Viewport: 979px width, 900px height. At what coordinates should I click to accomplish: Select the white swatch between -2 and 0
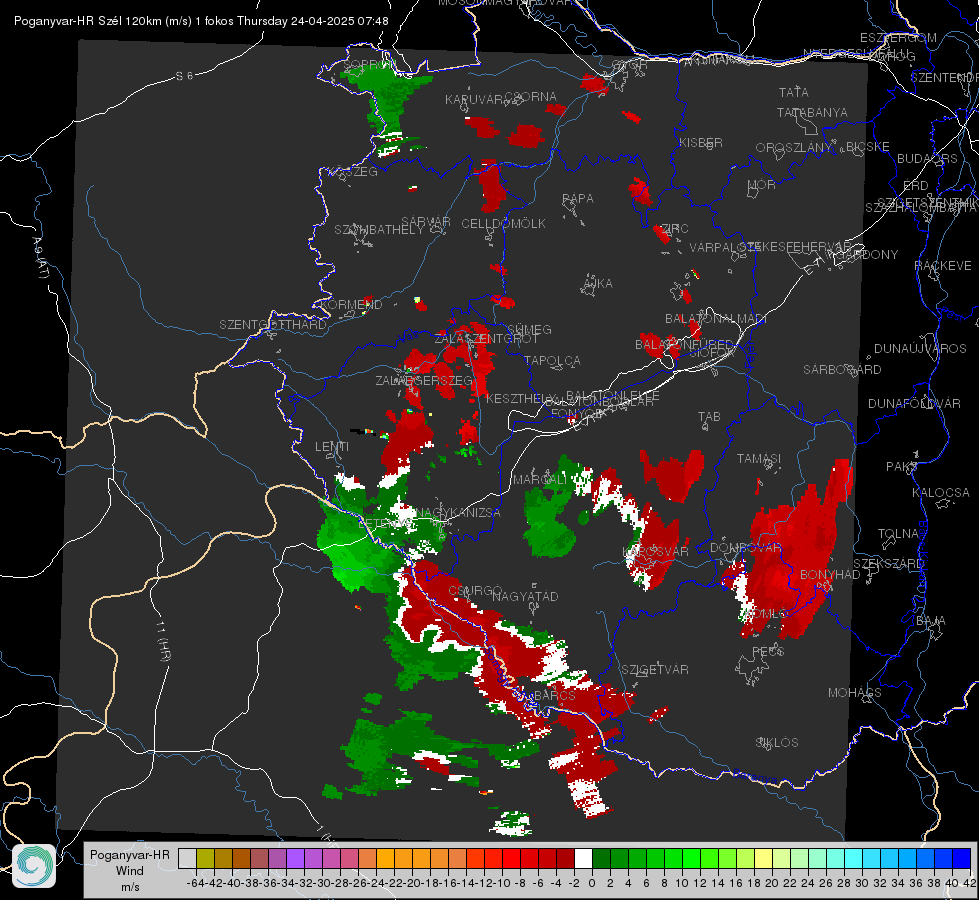pos(583,858)
